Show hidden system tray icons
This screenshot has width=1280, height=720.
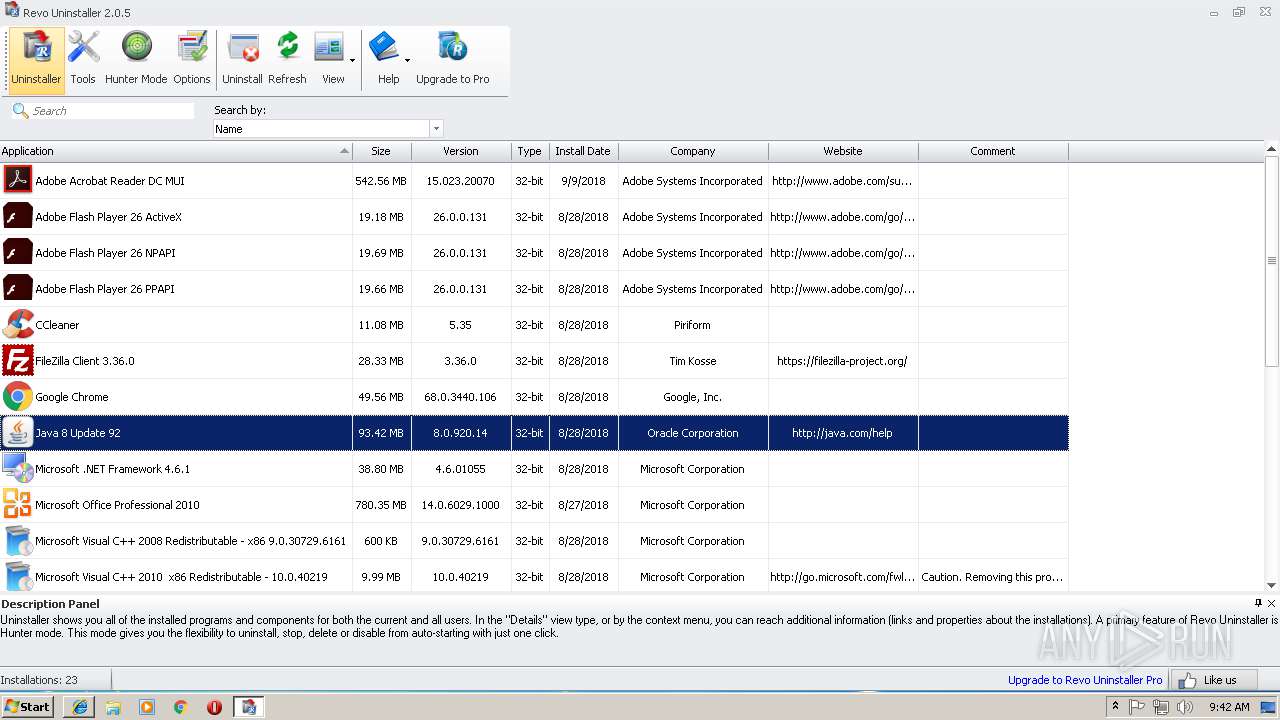[1115, 707]
